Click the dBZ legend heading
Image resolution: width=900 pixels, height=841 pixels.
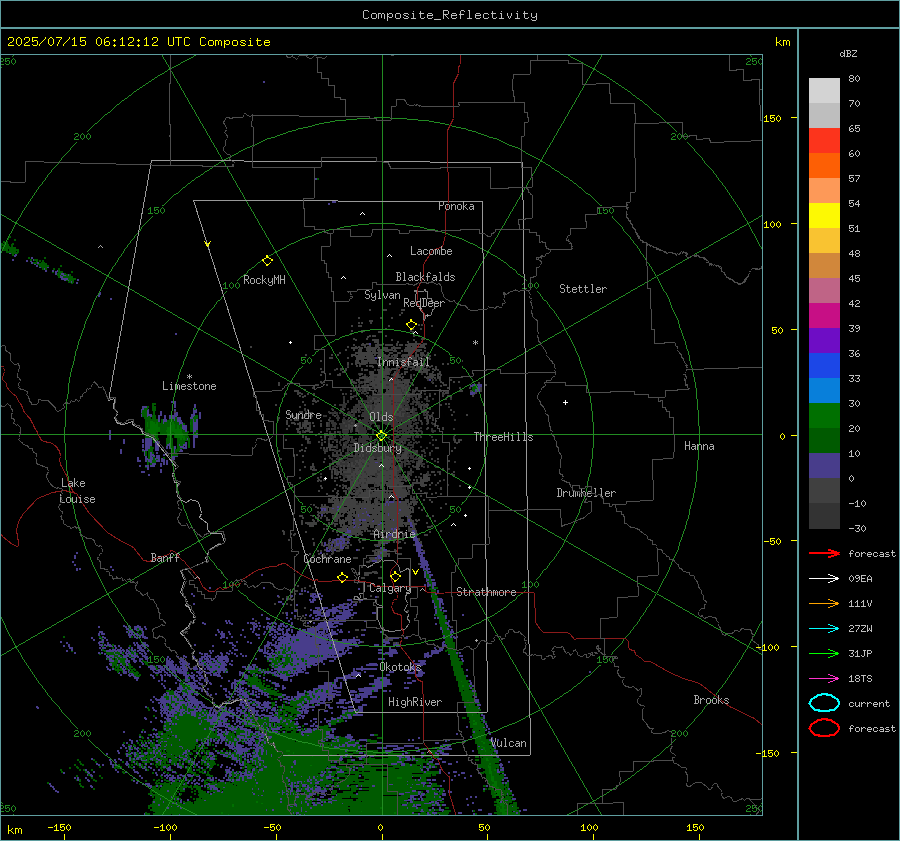click(848, 54)
